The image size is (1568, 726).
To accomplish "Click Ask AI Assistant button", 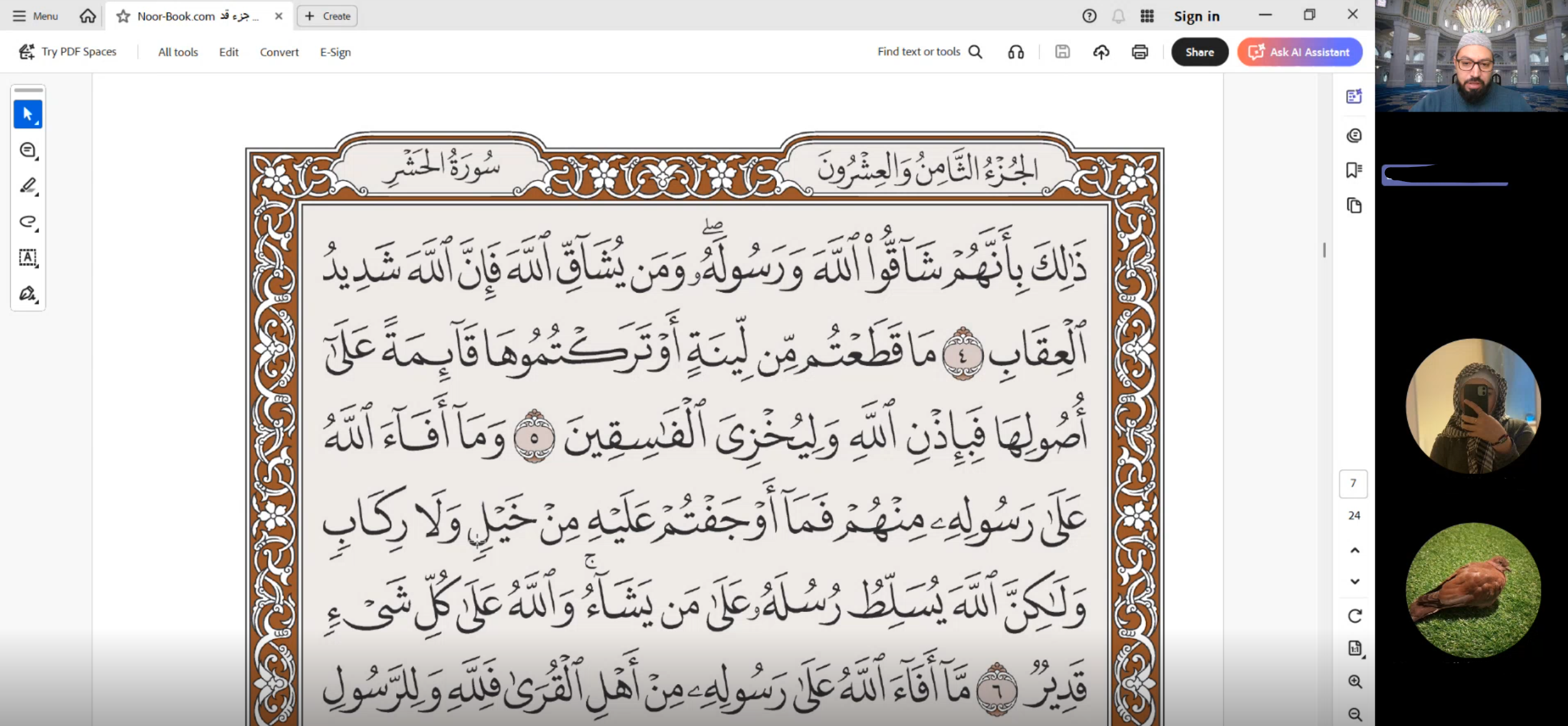I will point(1299,52).
